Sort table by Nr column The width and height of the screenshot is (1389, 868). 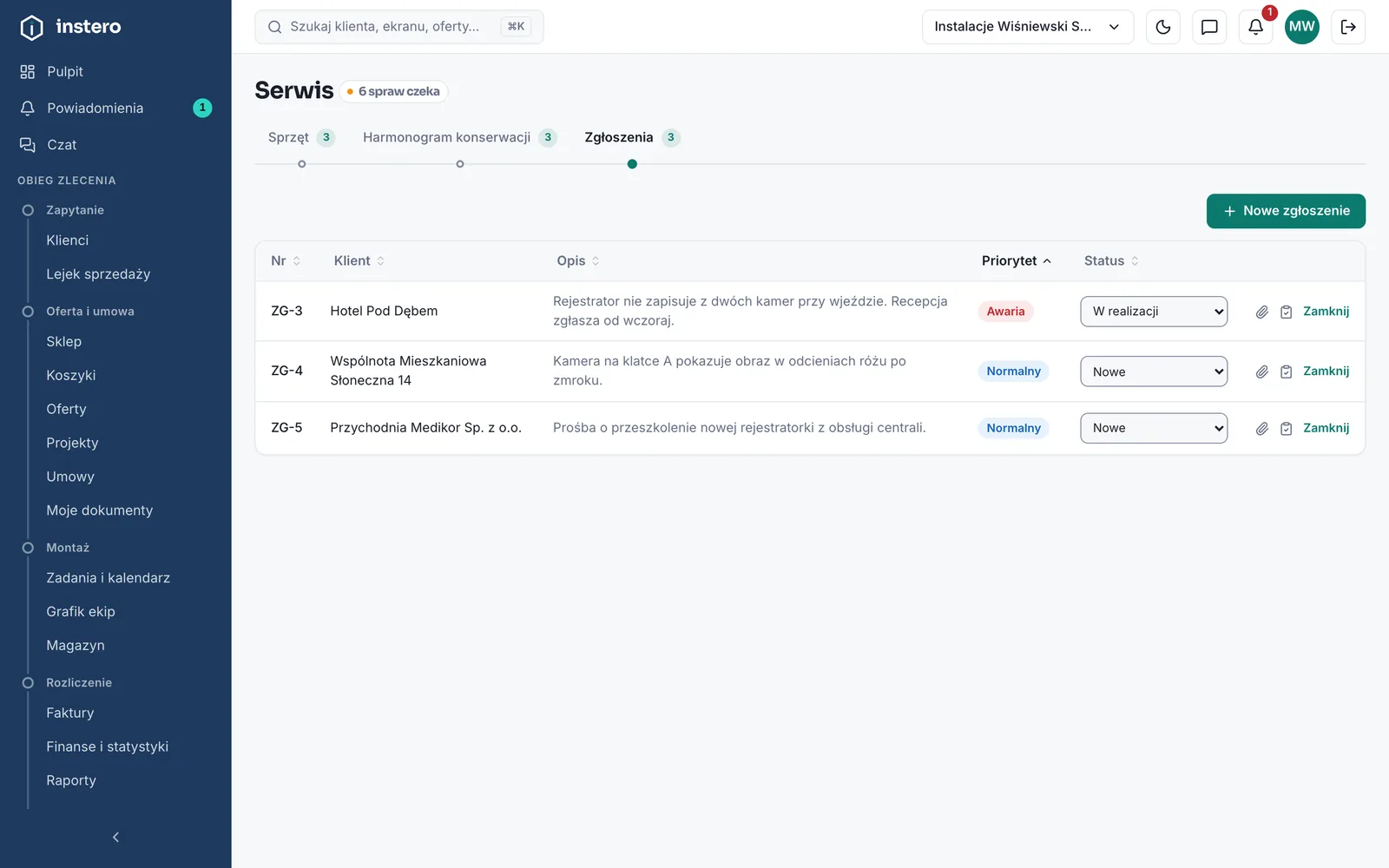pyautogui.click(x=286, y=260)
